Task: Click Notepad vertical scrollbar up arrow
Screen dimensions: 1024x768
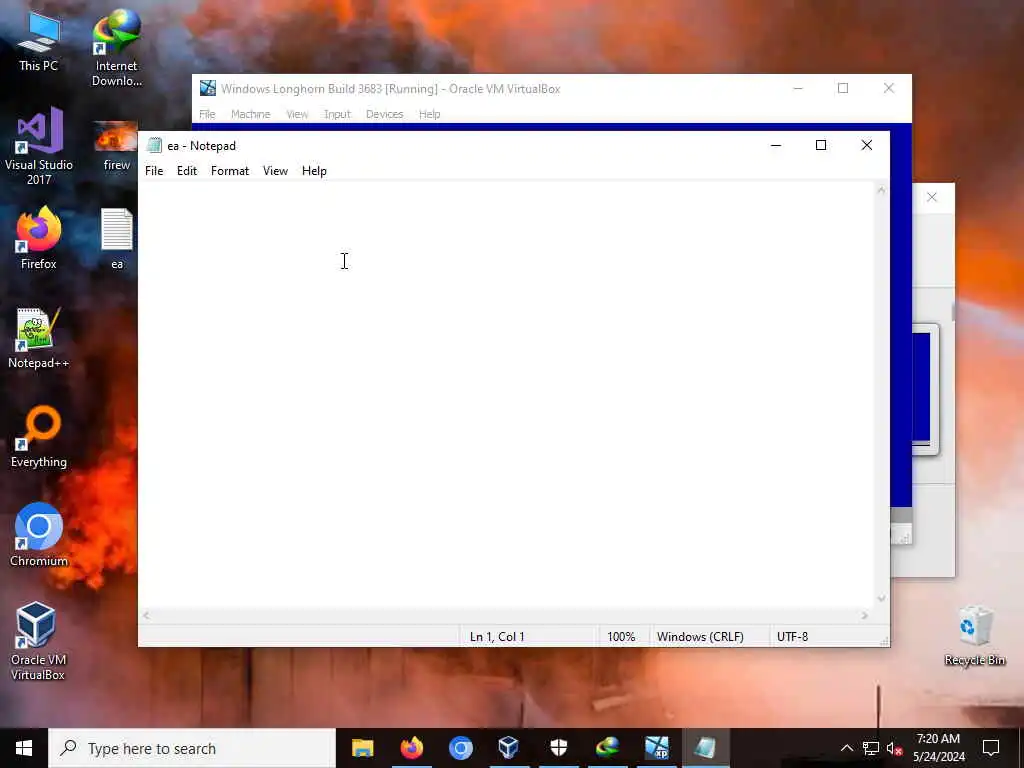Action: [882, 191]
